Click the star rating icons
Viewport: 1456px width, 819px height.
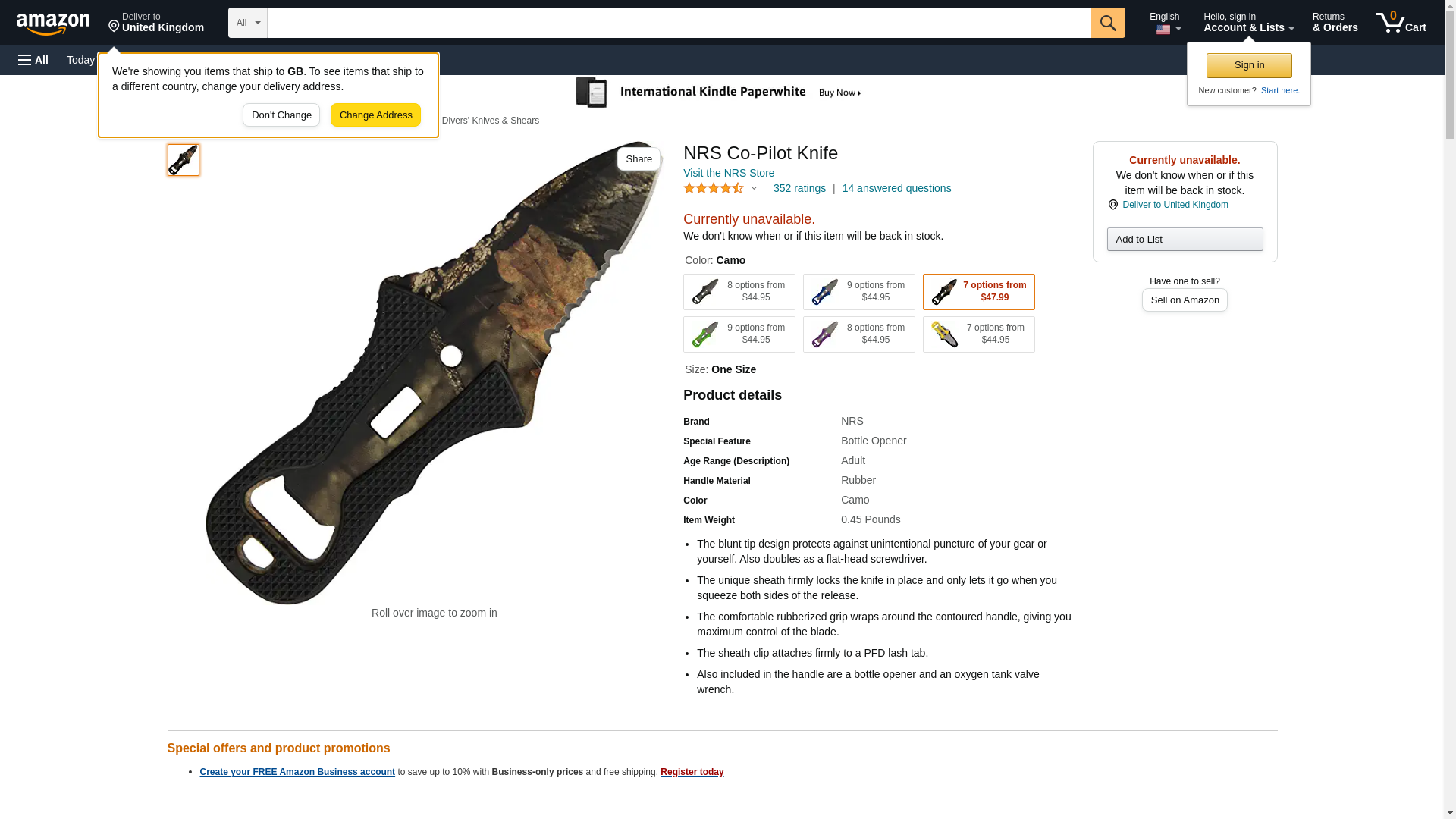coord(714,188)
